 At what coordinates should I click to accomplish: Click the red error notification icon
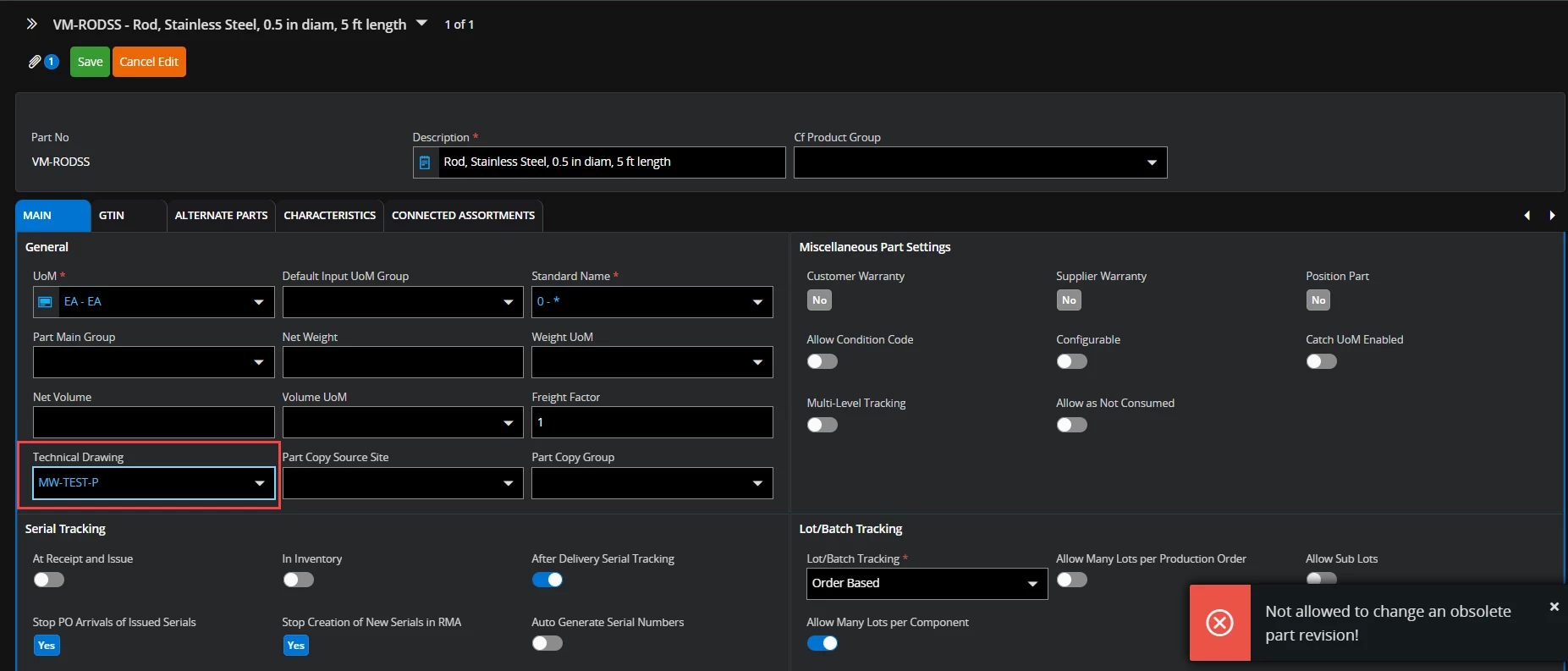(1219, 623)
